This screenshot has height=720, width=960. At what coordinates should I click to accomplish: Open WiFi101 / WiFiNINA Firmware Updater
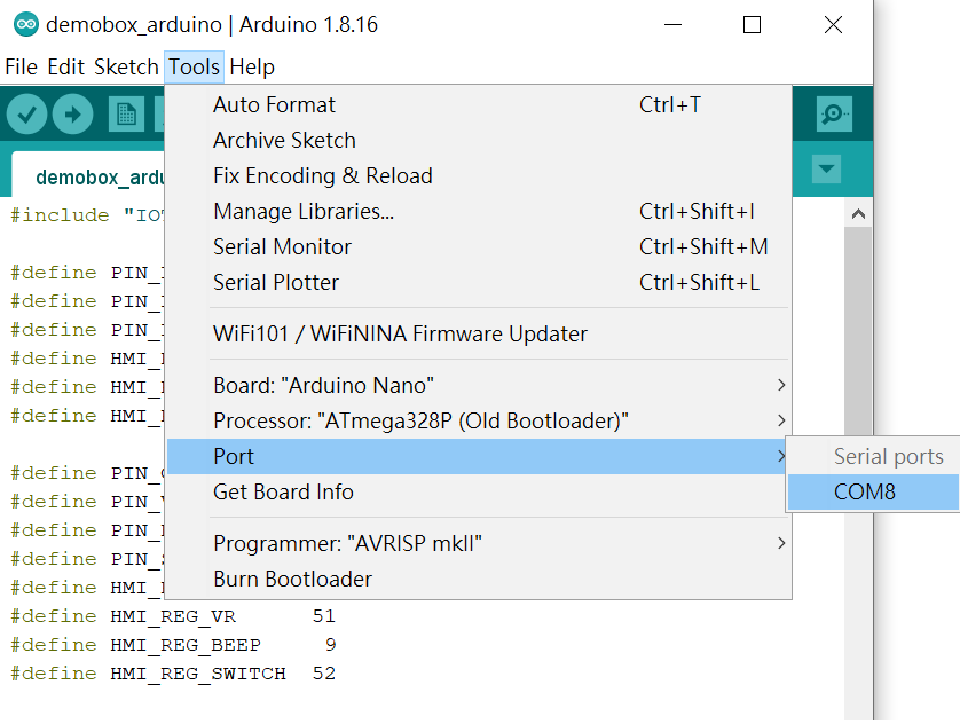[x=400, y=334]
